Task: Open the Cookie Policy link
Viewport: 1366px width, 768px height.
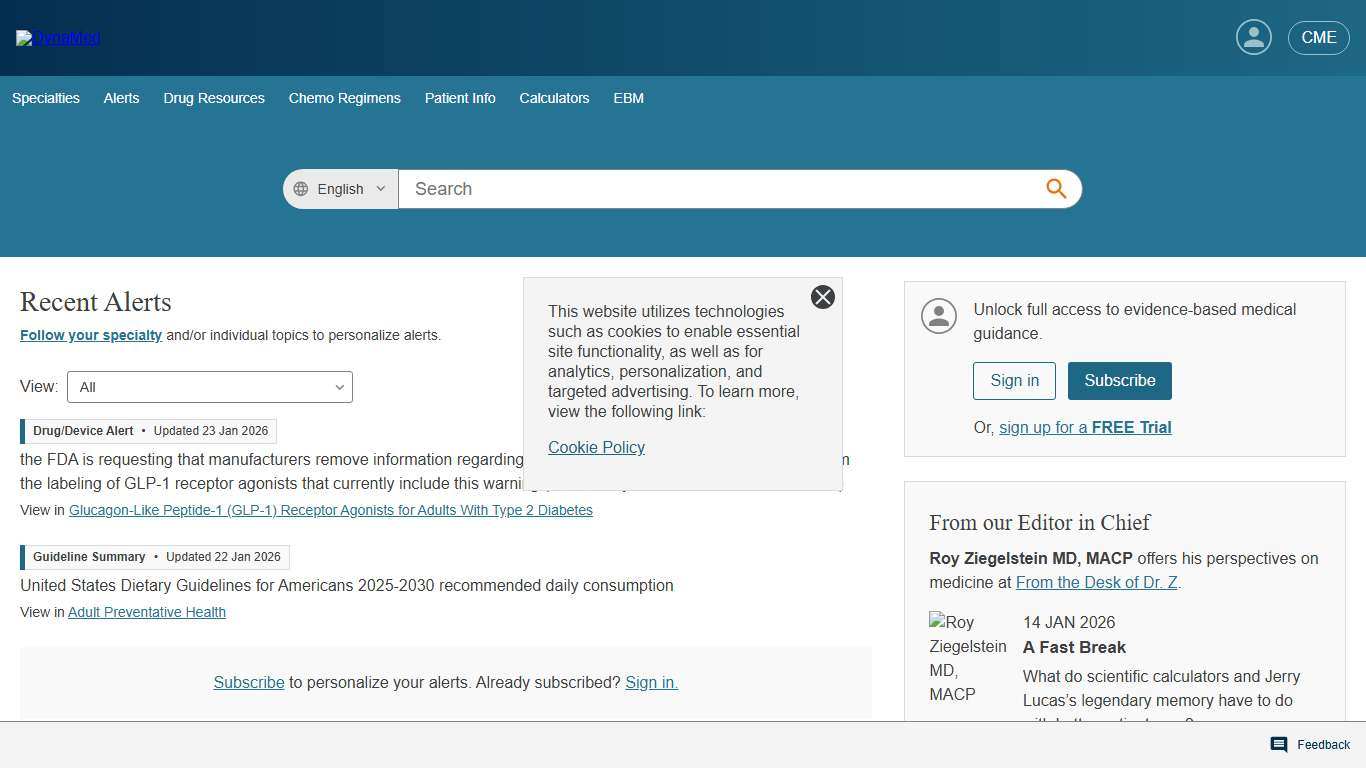Action: coord(596,447)
